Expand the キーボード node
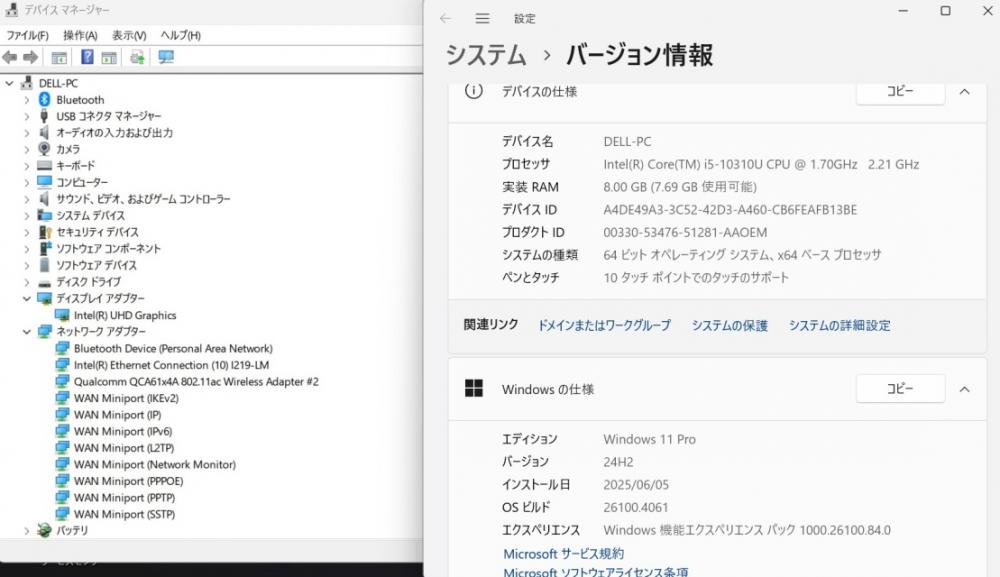1000x577 pixels. click(26, 166)
